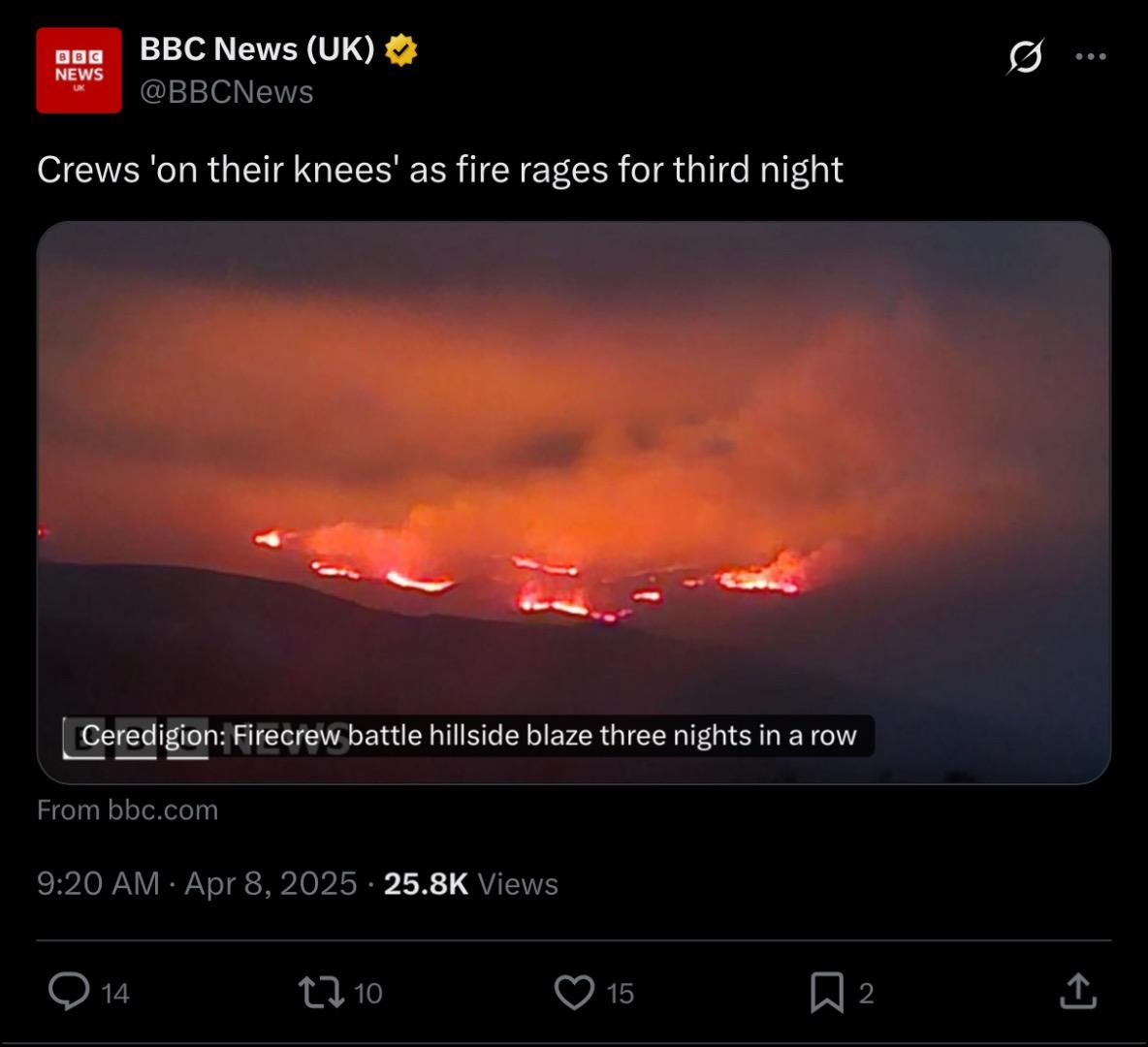Click the reply count 14
This screenshot has height=1047, width=1148.
[x=115, y=994]
